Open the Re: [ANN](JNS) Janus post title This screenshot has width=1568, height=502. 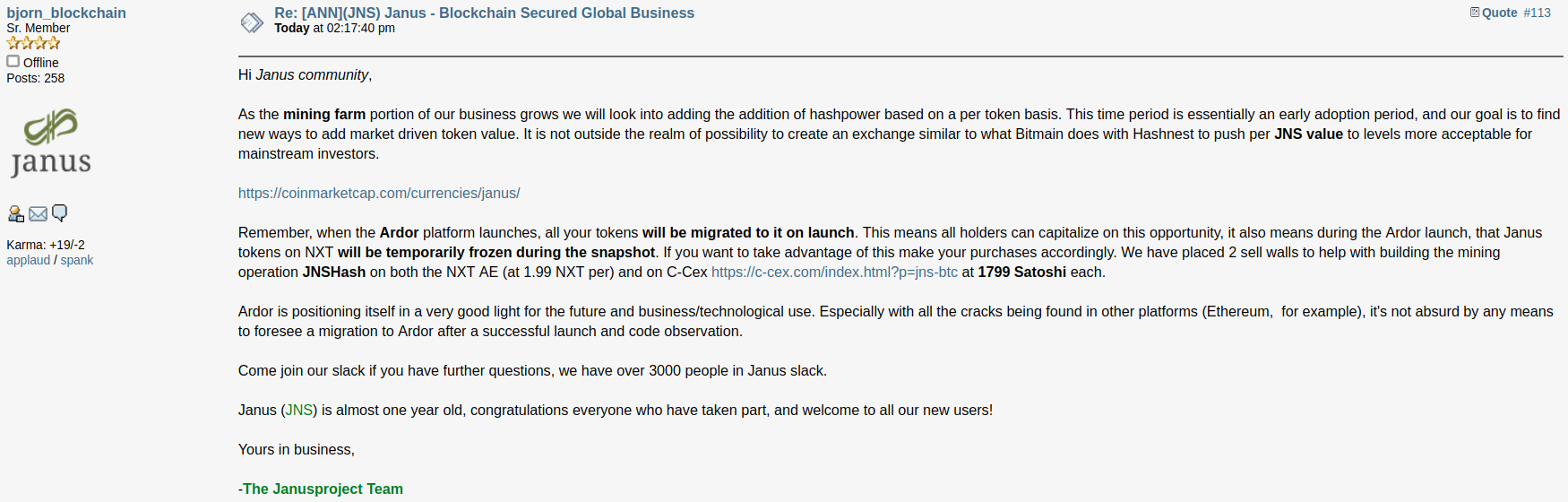coord(484,13)
